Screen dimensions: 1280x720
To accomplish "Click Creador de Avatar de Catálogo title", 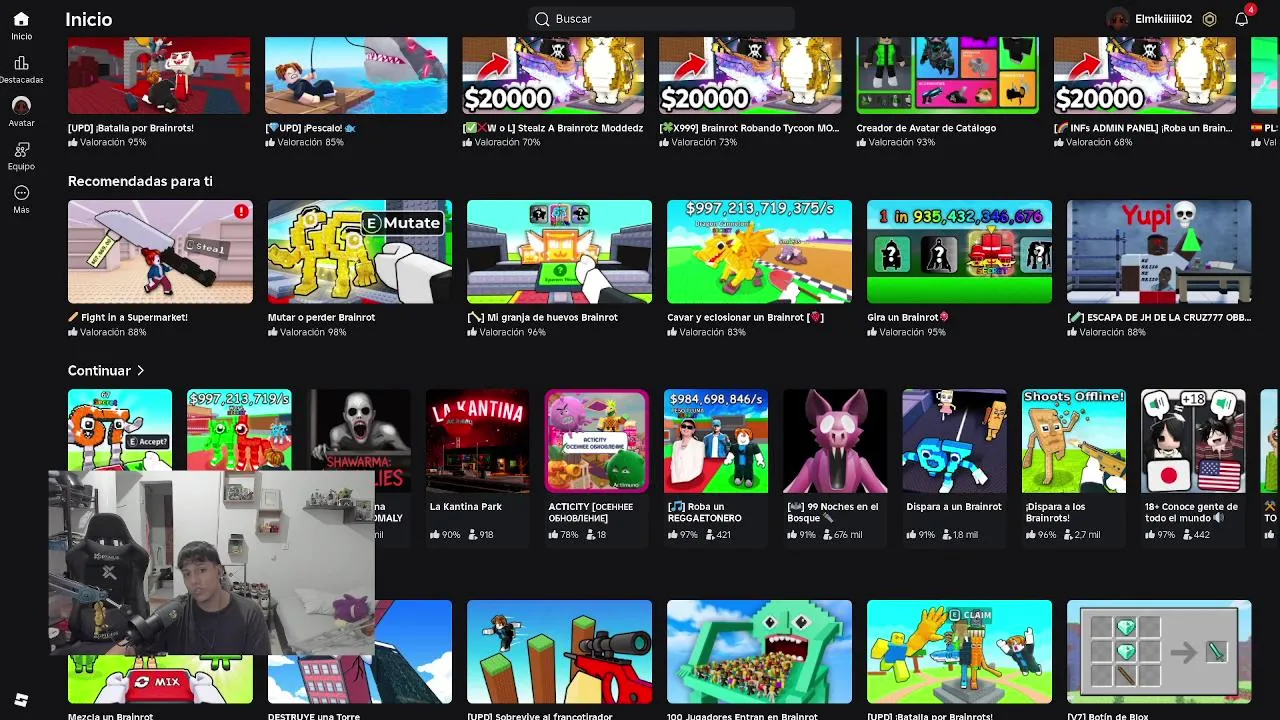I will [x=926, y=128].
